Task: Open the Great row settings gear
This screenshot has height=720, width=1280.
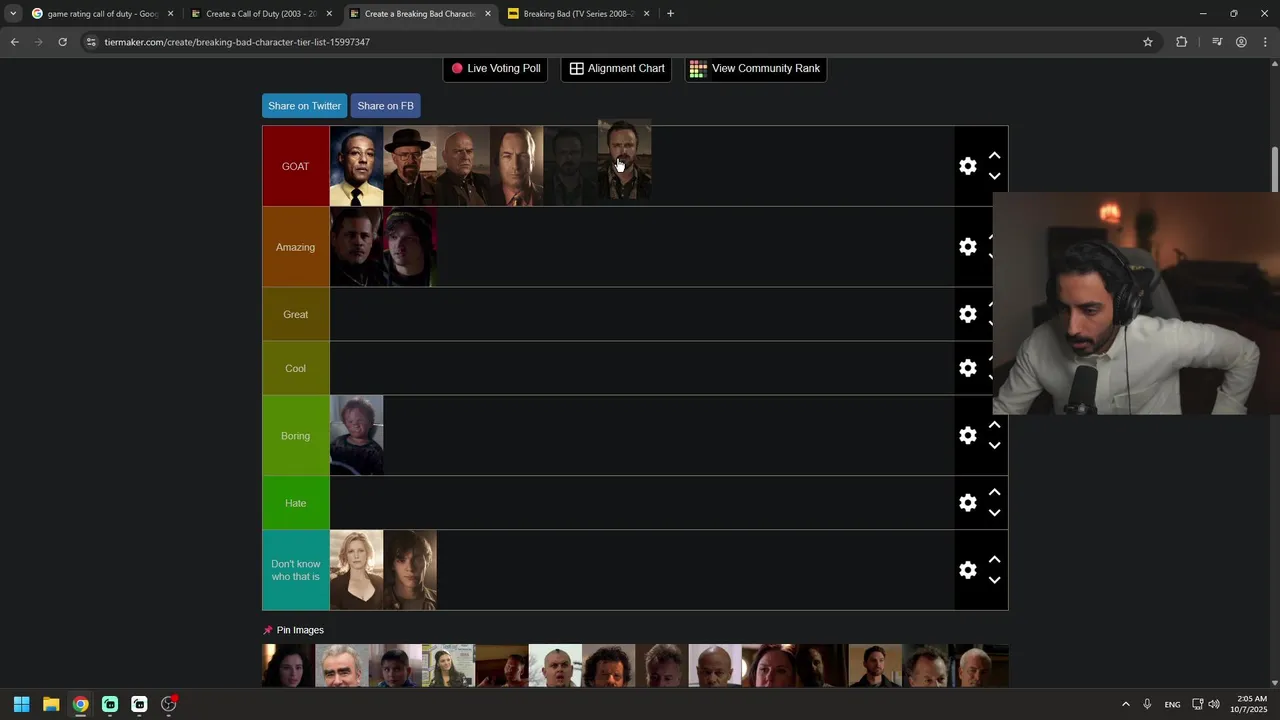Action: tap(967, 314)
